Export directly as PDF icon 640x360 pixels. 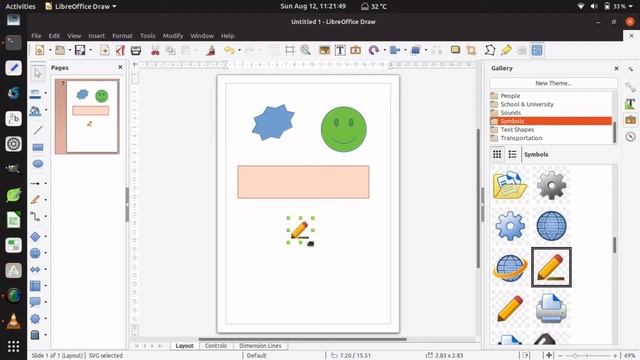(120, 50)
